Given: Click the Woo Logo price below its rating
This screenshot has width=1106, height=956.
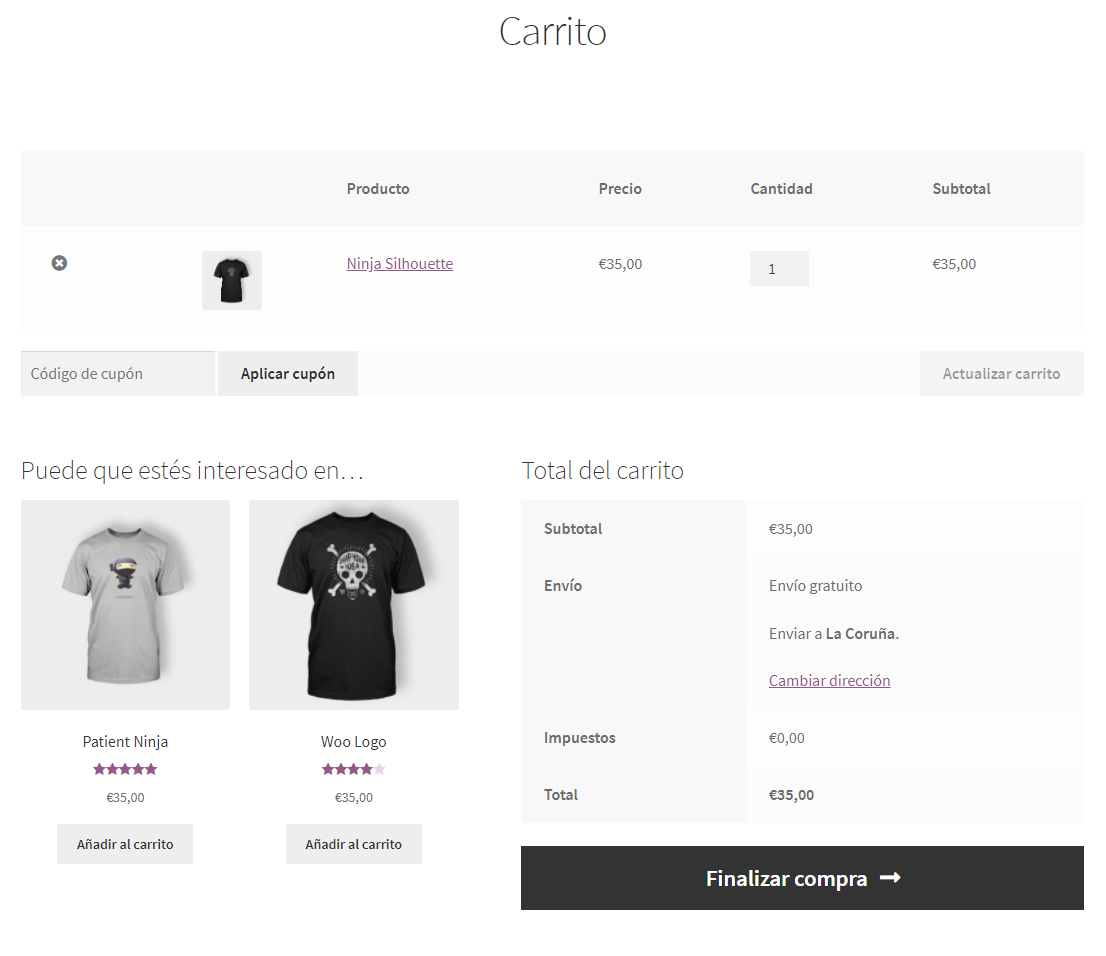Looking at the screenshot, I should tap(354, 798).
